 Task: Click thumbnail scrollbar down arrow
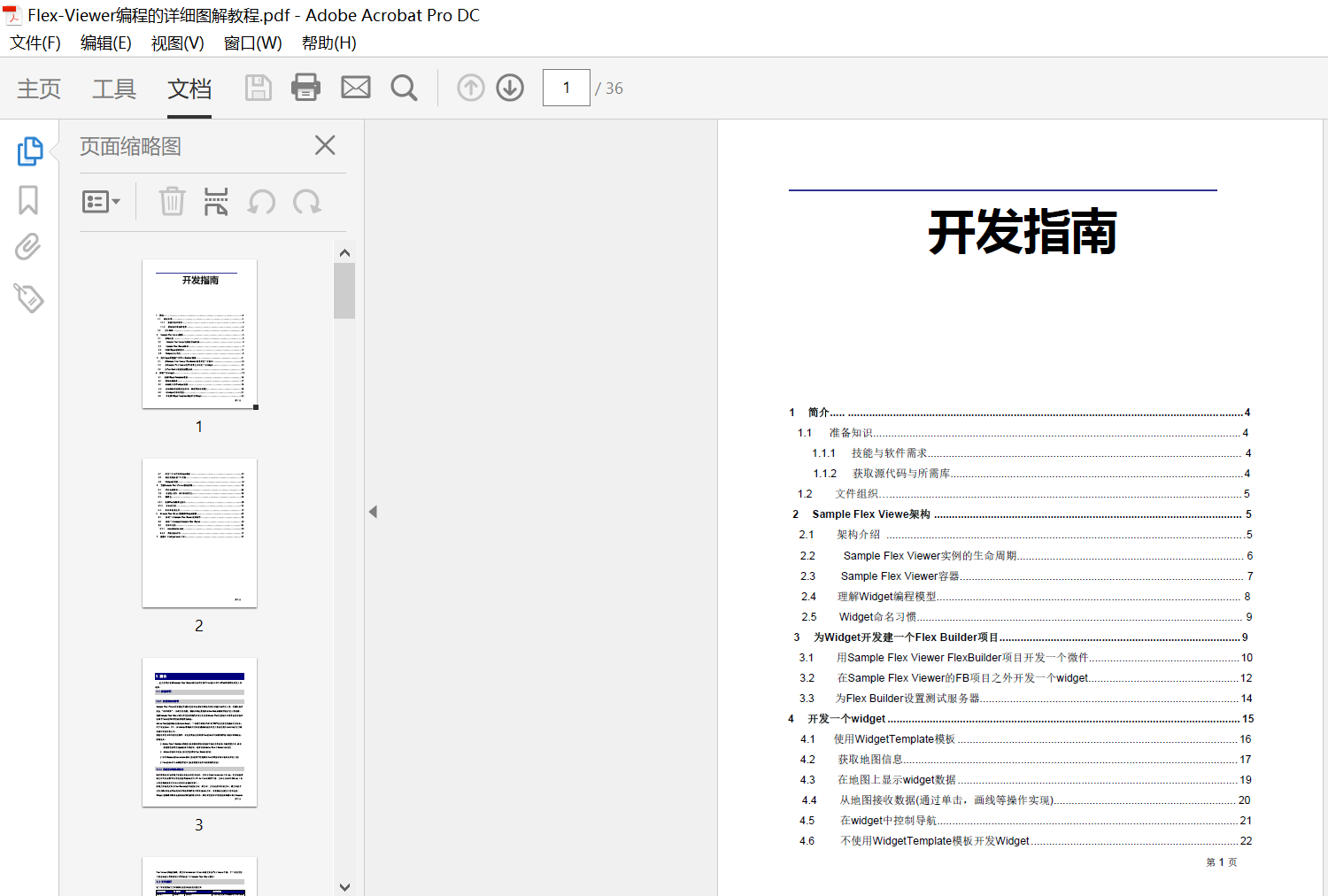point(344,886)
